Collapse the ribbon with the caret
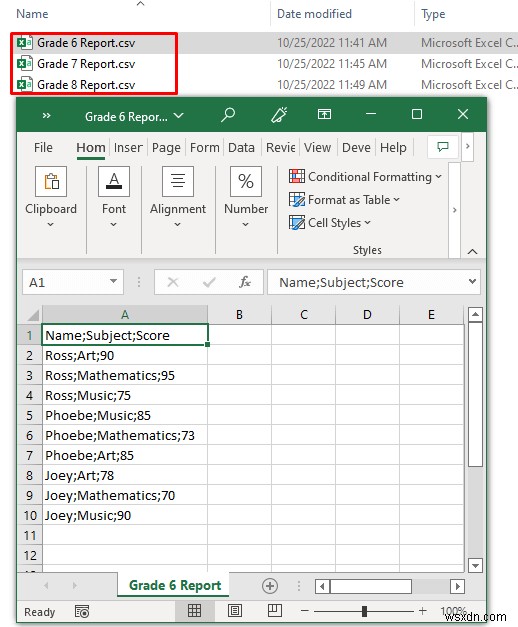This screenshot has width=518, height=627. (472, 251)
